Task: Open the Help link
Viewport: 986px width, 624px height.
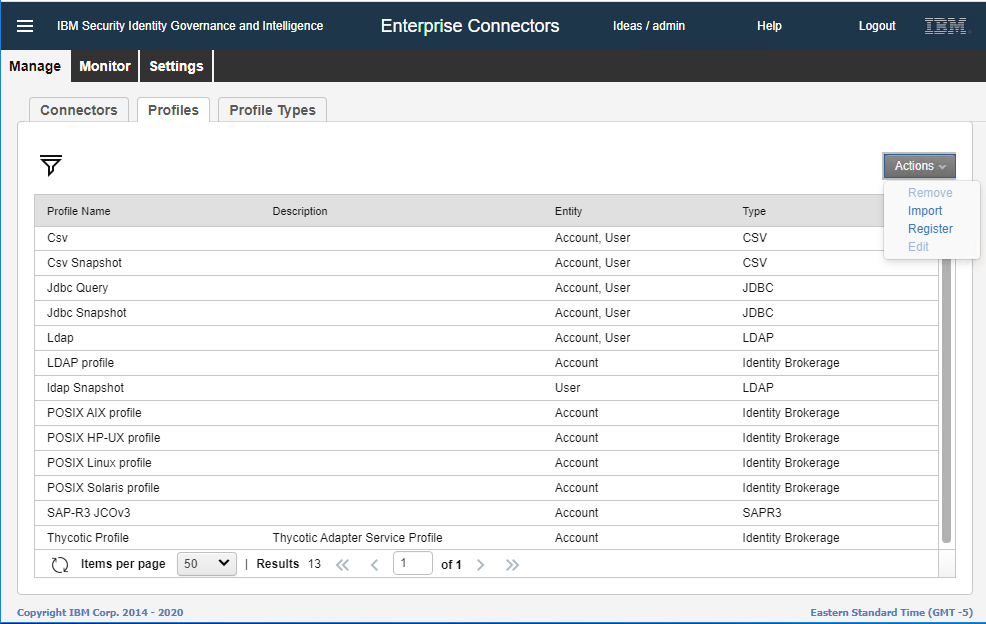Action: [769, 26]
